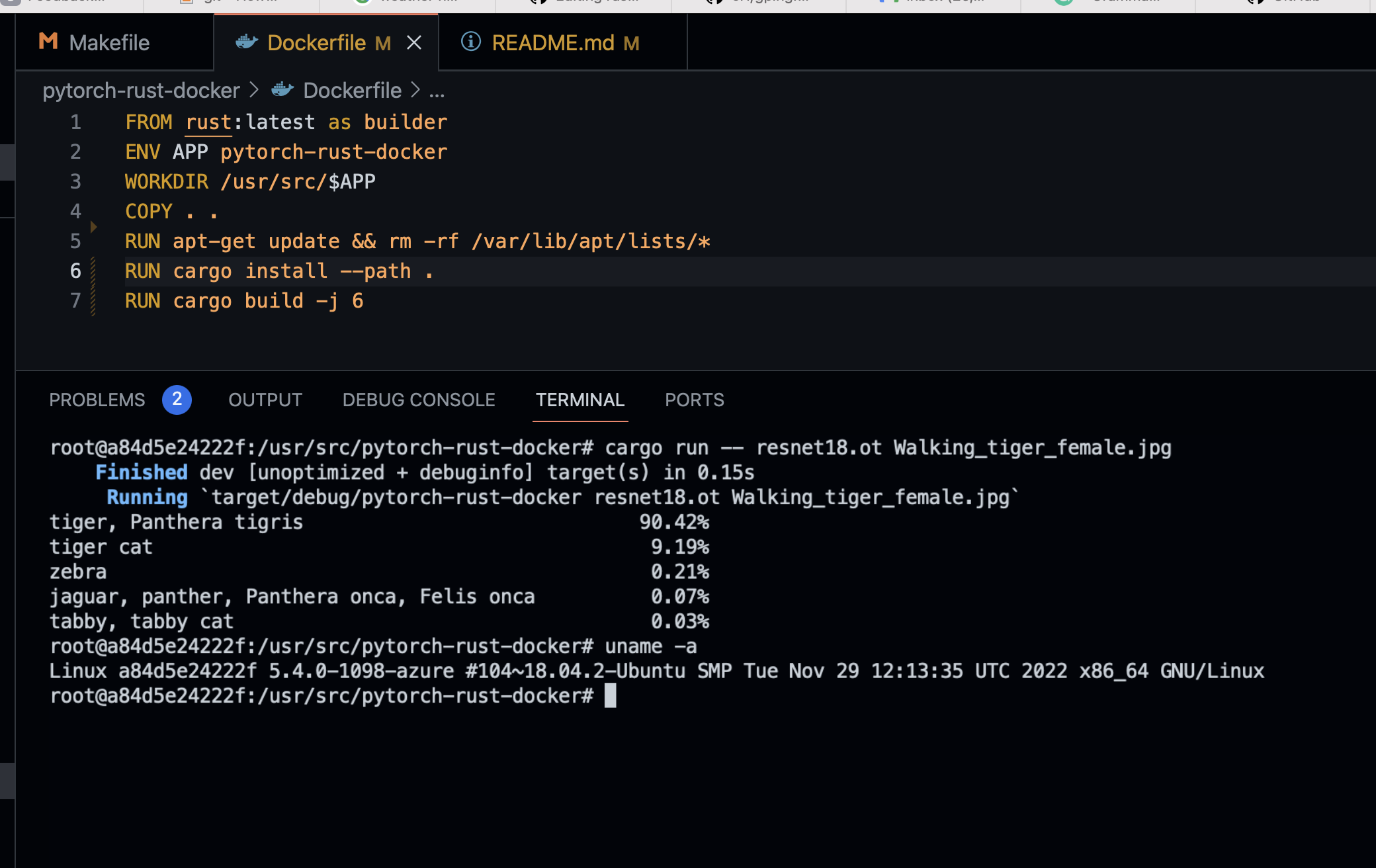Click 'tiger, Panthera tigris' terminal output
This screenshot has width=1376, height=868.
pos(176,522)
